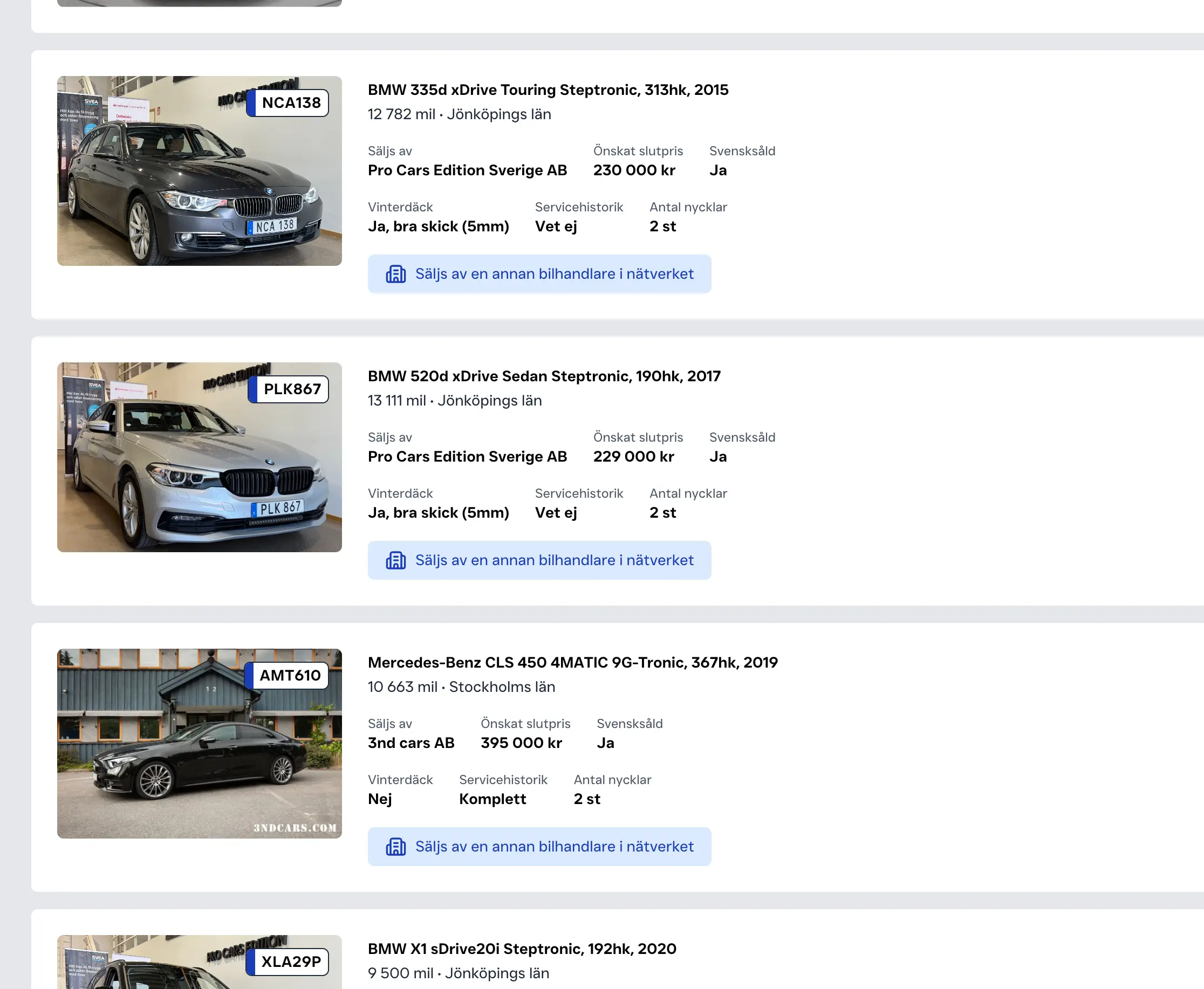Click building icon in BMW 520d dealer banner
Image resolution: width=1204 pixels, height=989 pixels.
[x=395, y=561]
